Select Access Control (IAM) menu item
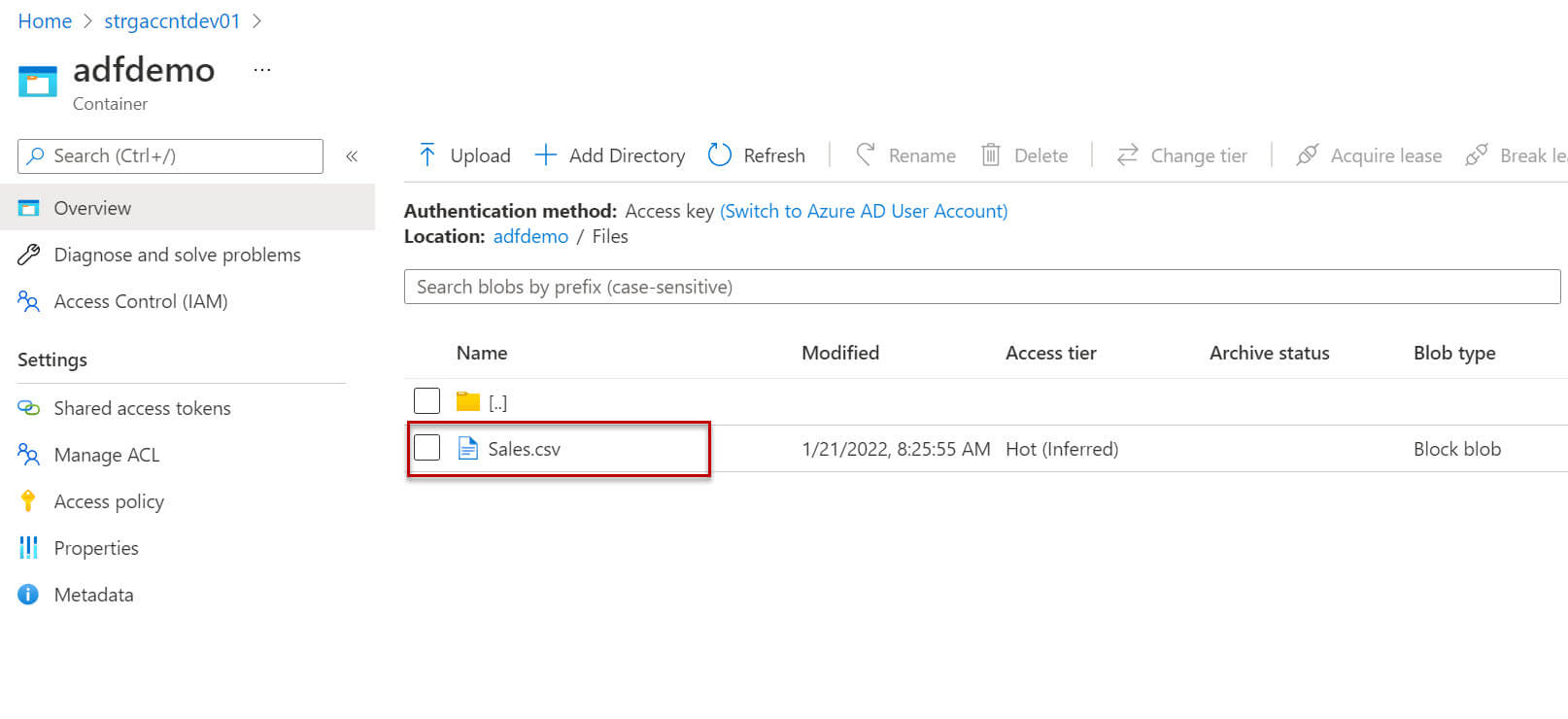The width and height of the screenshot is (1568, 719). pyautogui.click(x=140, y=301)
